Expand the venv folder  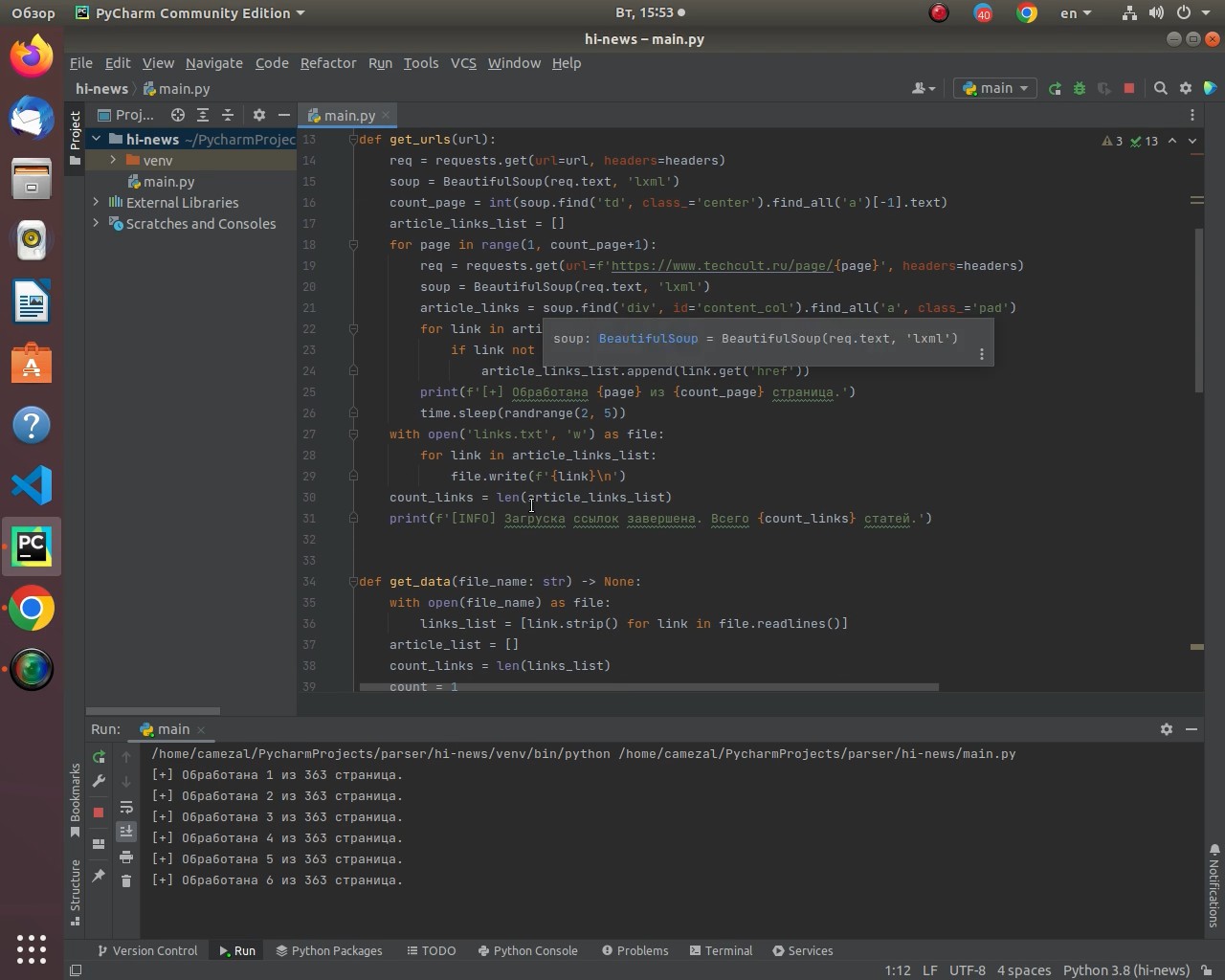(113, 160)
